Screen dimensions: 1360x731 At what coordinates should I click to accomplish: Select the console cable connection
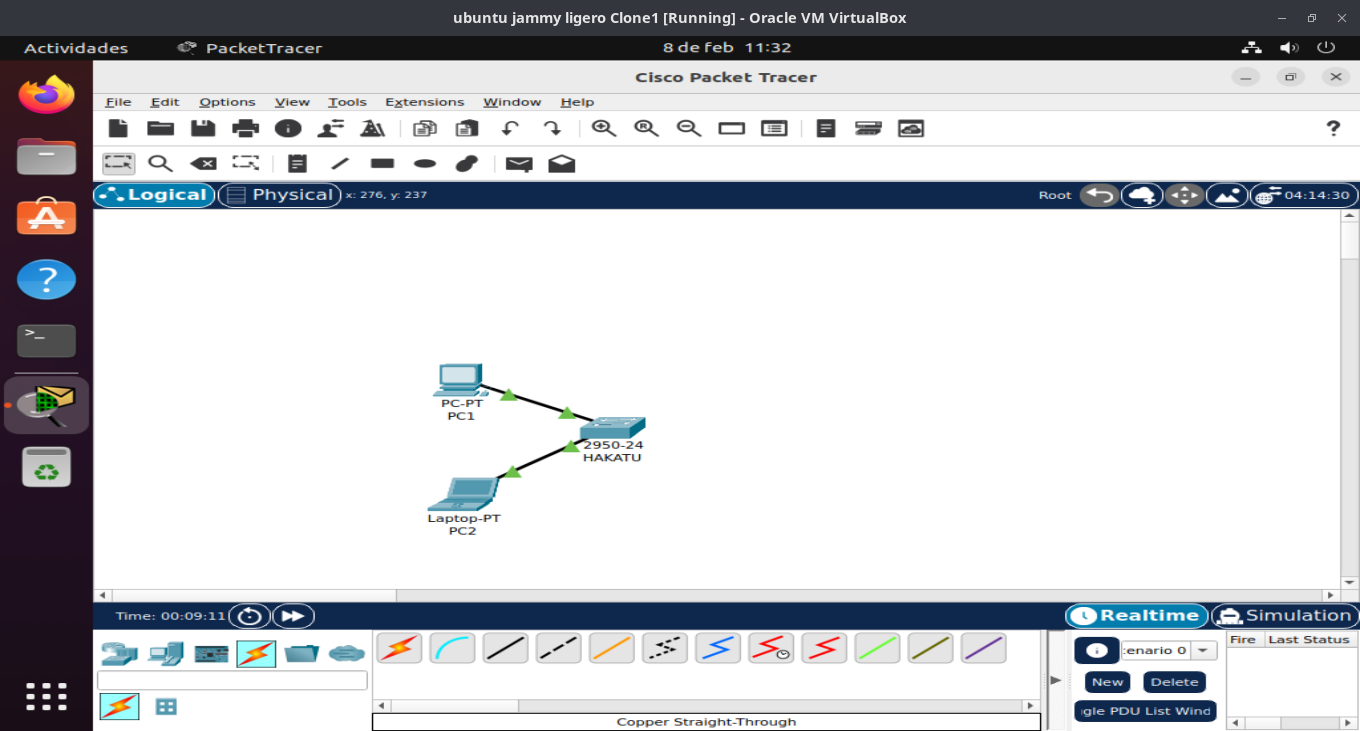tap(452, 648)
